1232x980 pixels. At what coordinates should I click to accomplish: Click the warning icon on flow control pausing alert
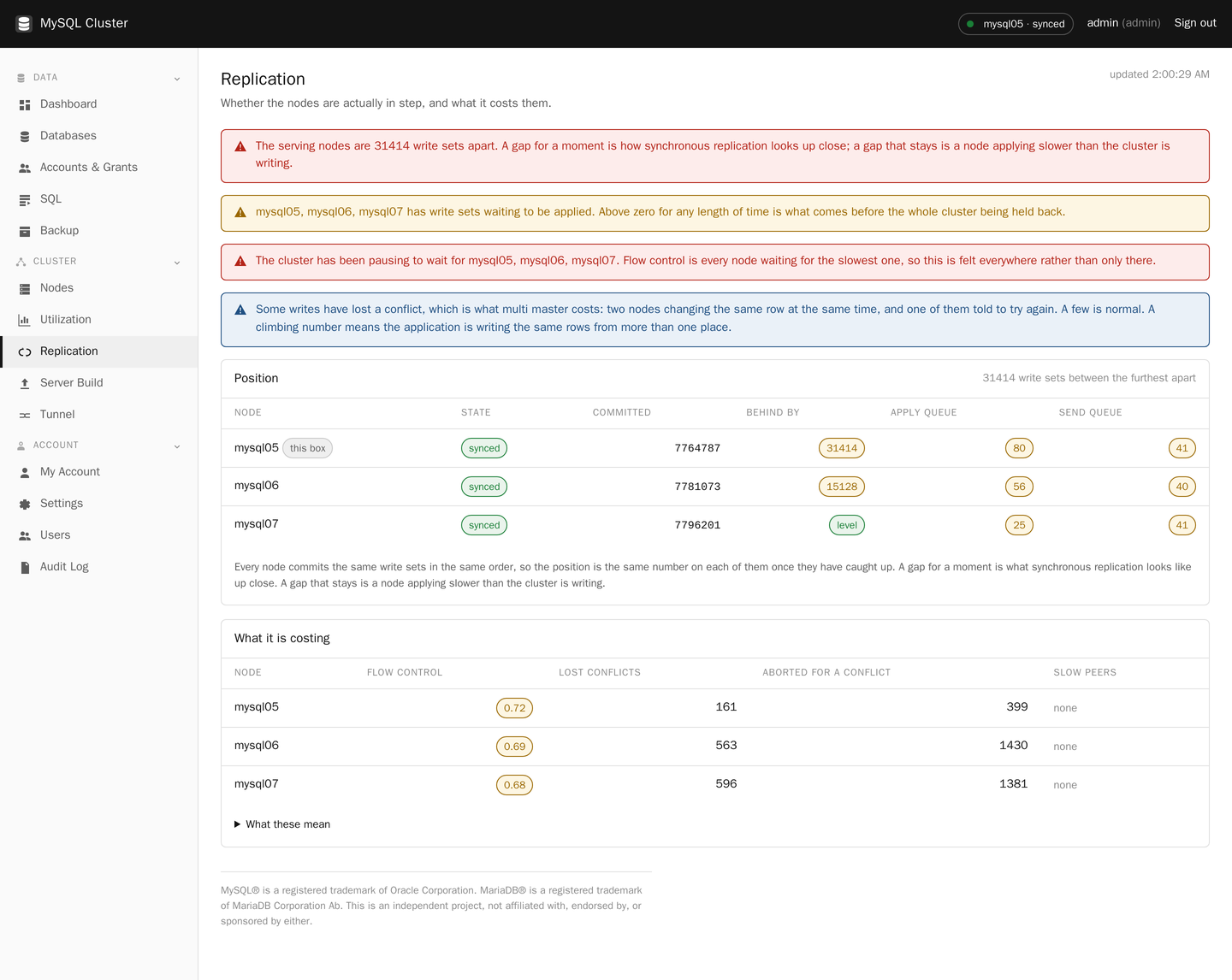[240, 261]
